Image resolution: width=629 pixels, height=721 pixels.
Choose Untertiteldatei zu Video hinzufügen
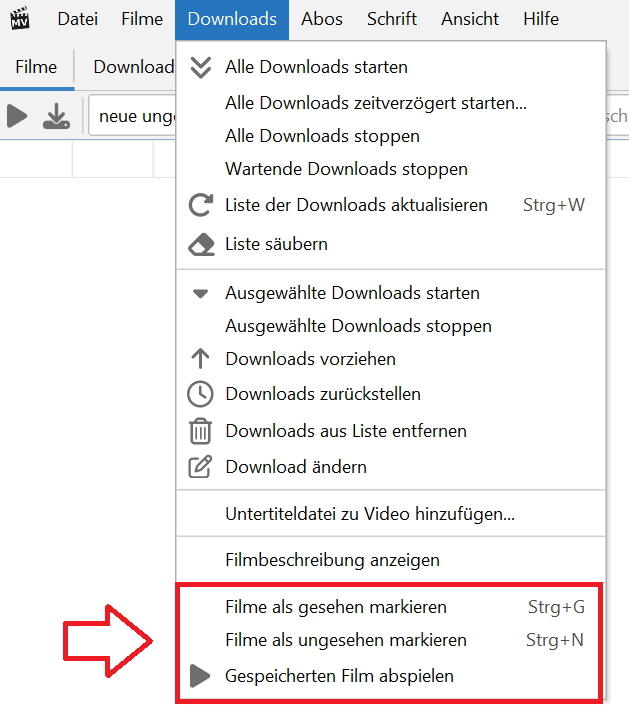click(370, 515)
